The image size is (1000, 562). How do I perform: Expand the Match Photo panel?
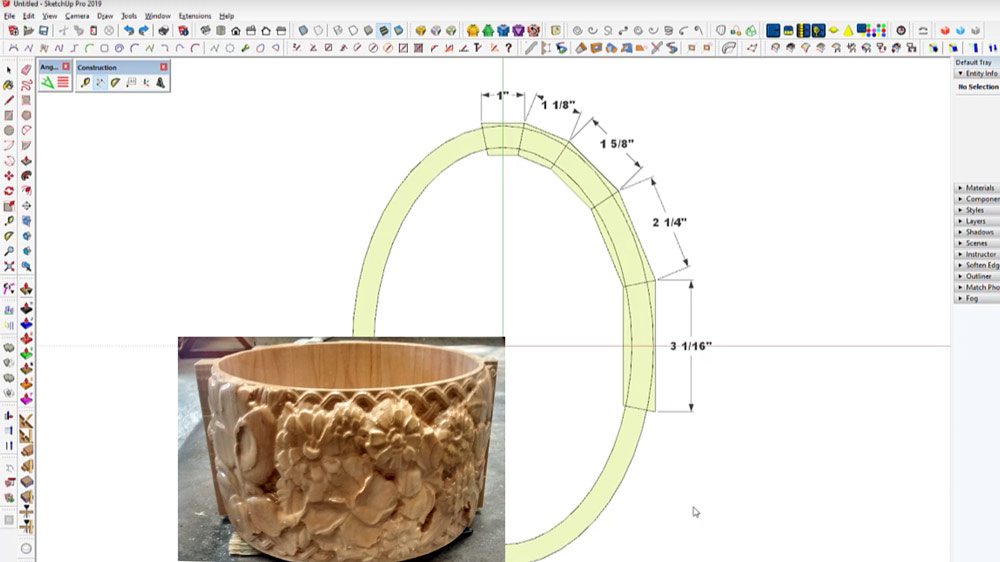(976, 287)
